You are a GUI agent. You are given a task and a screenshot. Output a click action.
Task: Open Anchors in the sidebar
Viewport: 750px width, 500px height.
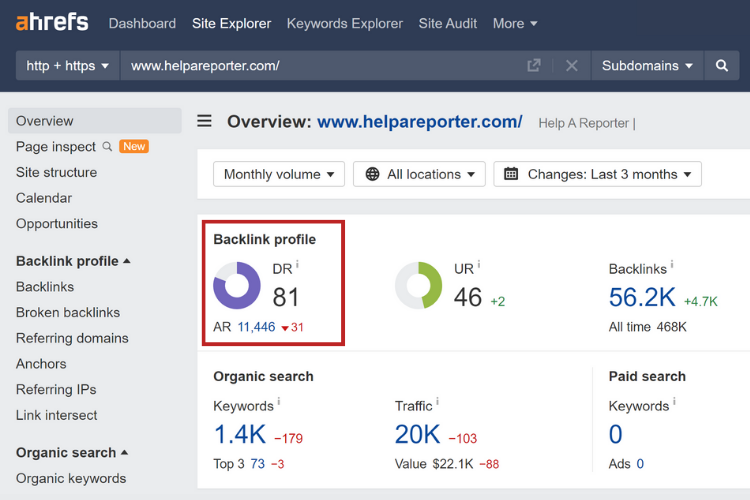[41, 364]
